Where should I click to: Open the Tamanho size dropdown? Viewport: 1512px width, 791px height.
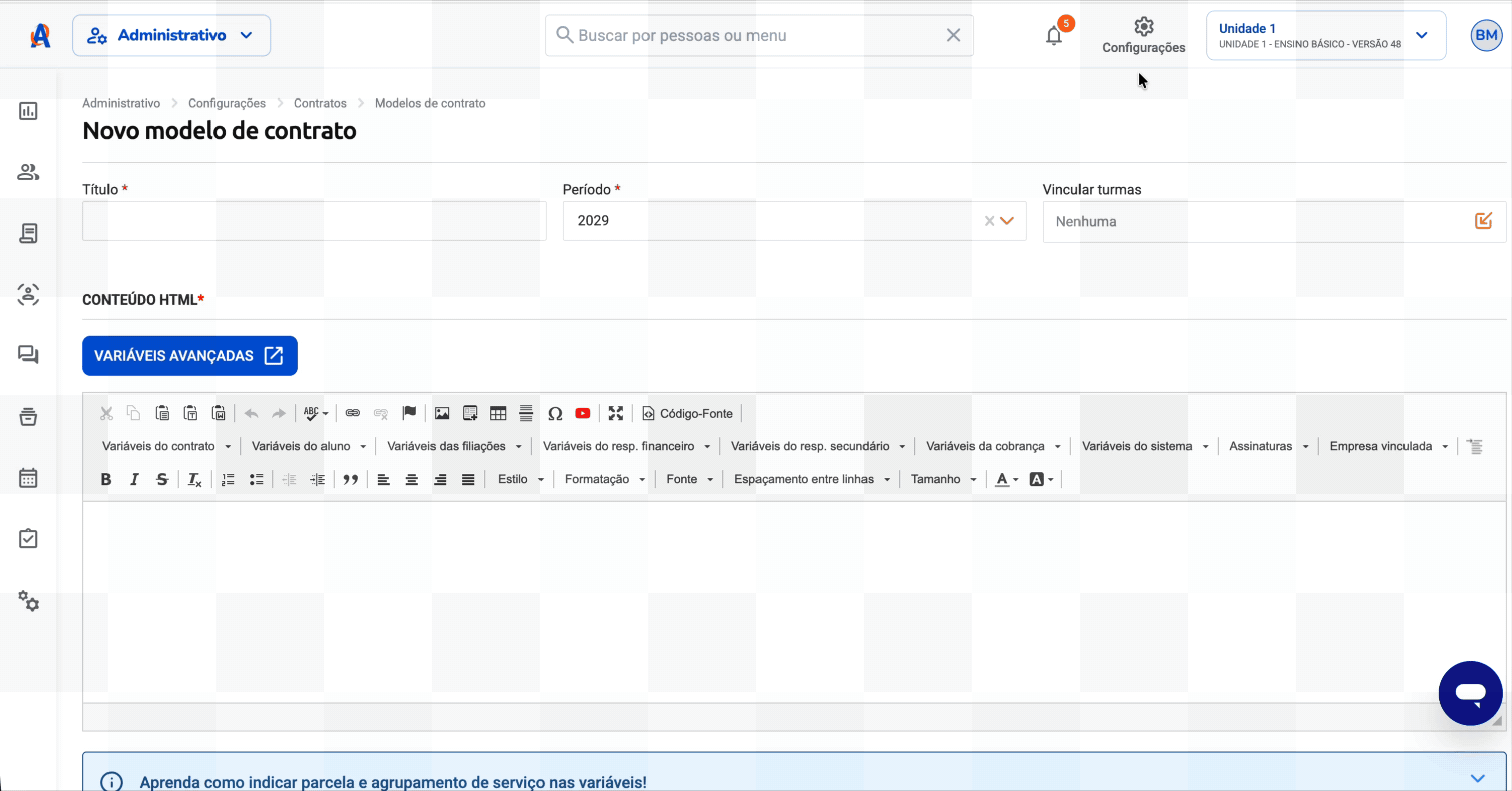tap(943, 480)
